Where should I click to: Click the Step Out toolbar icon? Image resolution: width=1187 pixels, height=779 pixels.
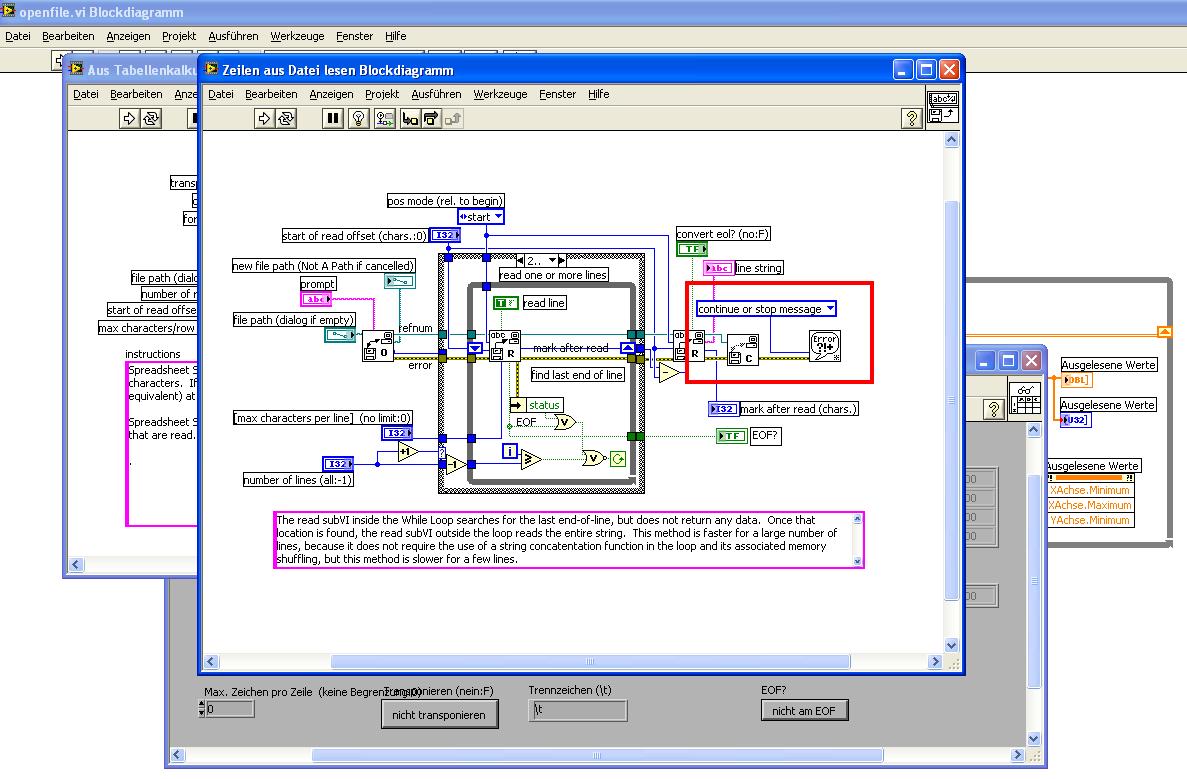pyautogui.click(x=453, y=118)
